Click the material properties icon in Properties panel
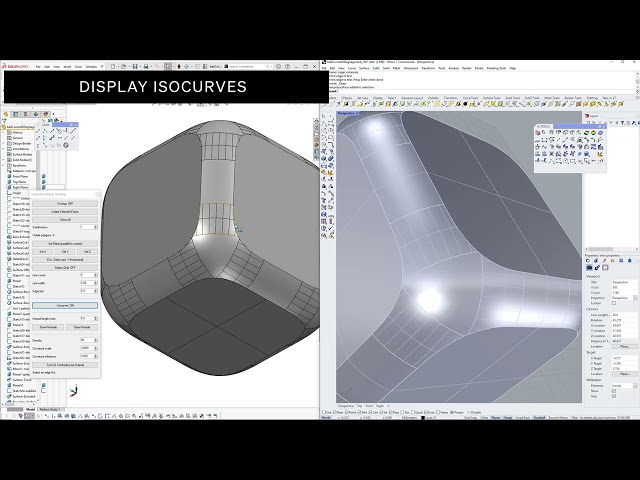Viewport: 640px width, 480px height. (597, 268)
